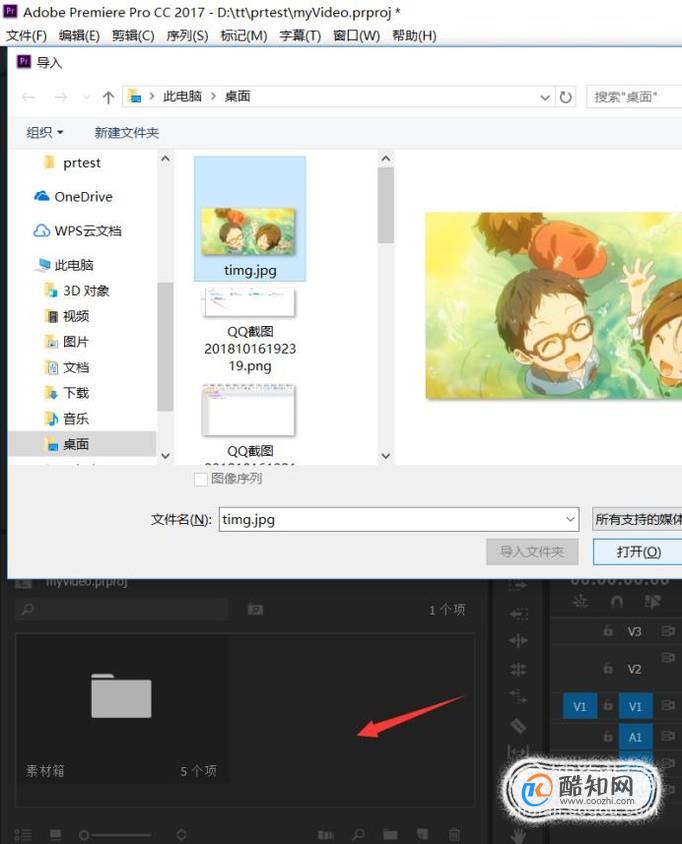Toggle lock on track V3
Image resolution: width=682 pixels, height=844 pixels.
(x=608, y=631)
